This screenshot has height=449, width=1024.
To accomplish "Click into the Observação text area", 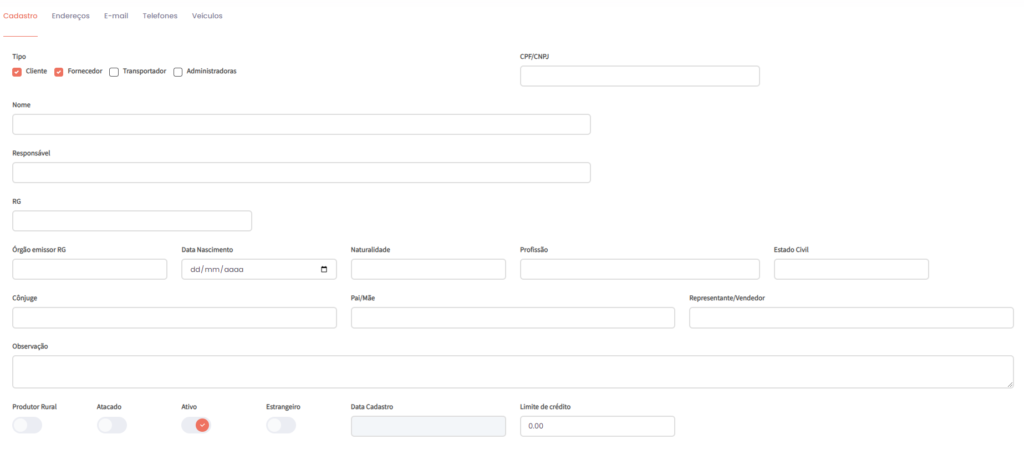I will coord(512,371).
